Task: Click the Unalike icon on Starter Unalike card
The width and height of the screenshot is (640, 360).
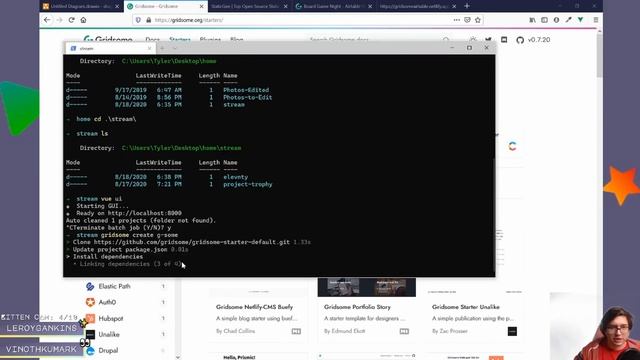Action: pos(512,331)
